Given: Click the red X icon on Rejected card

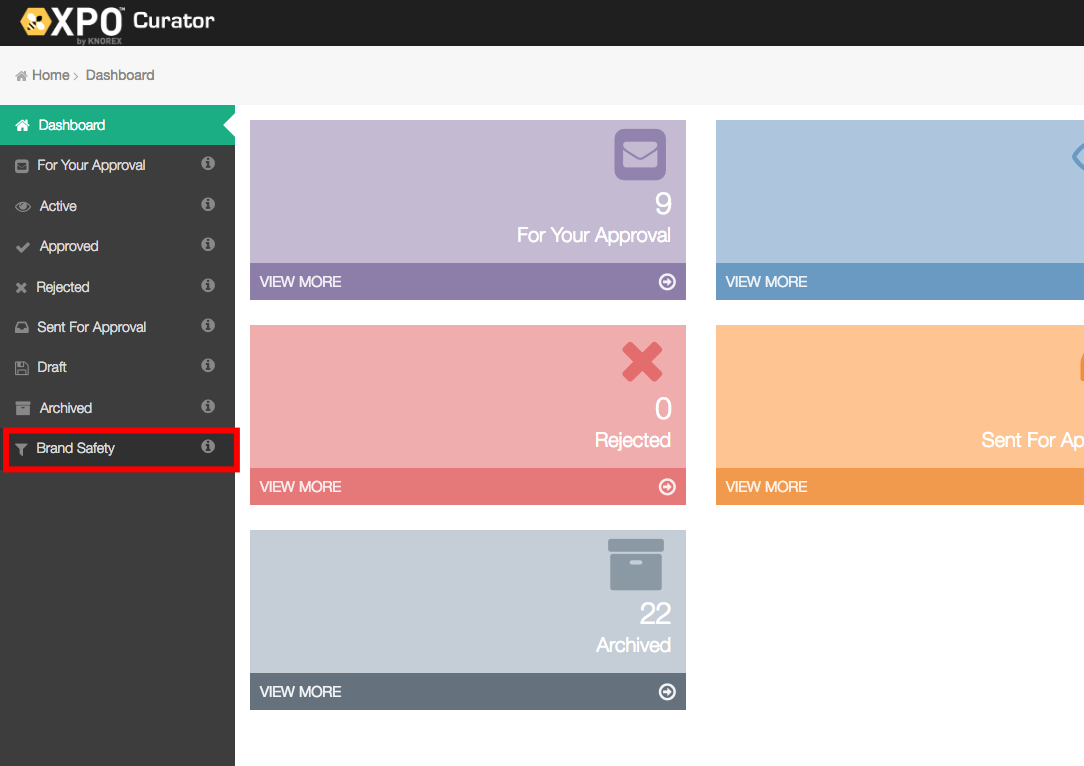Looking at the screenshot, I should 642,362.
